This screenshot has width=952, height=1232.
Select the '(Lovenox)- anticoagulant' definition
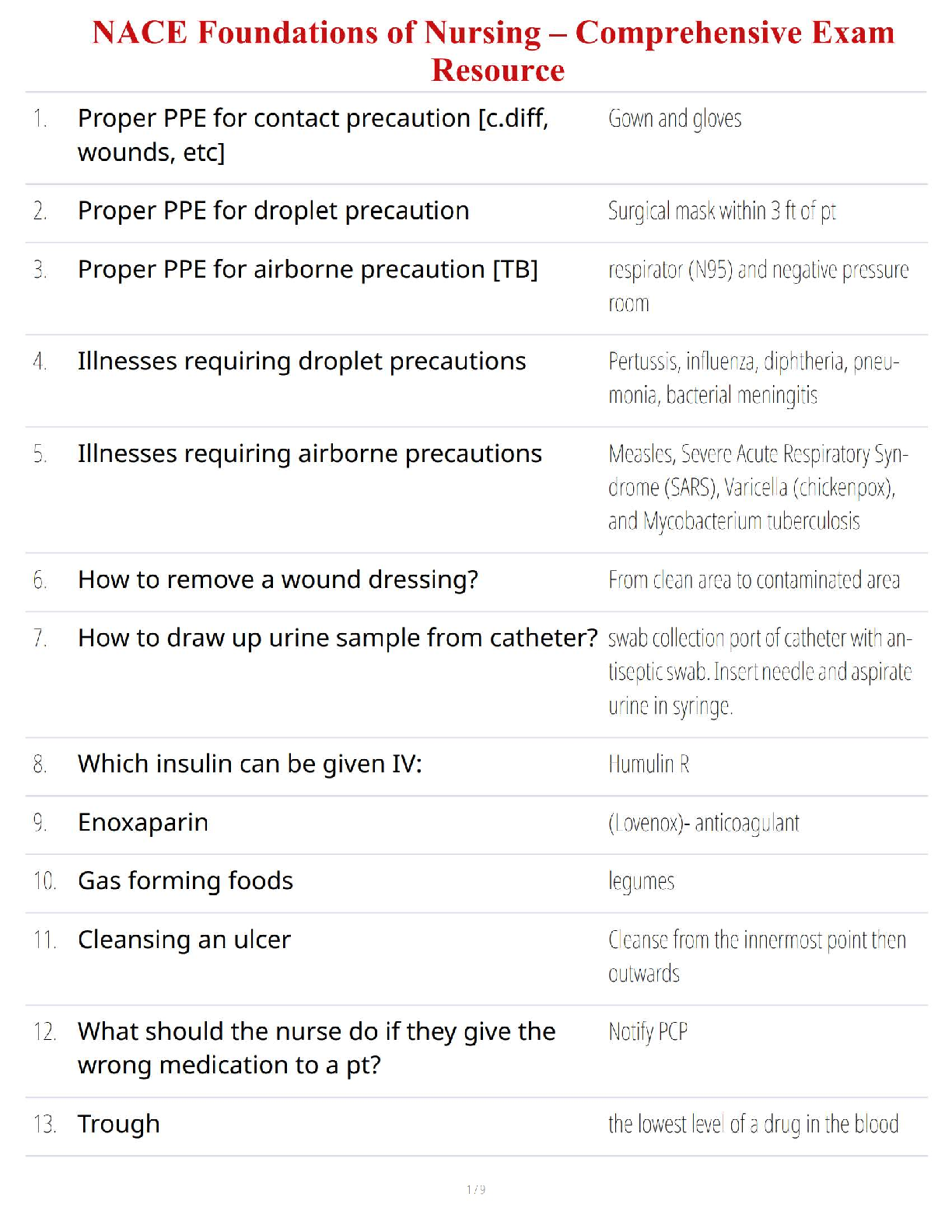click(704, 823)
